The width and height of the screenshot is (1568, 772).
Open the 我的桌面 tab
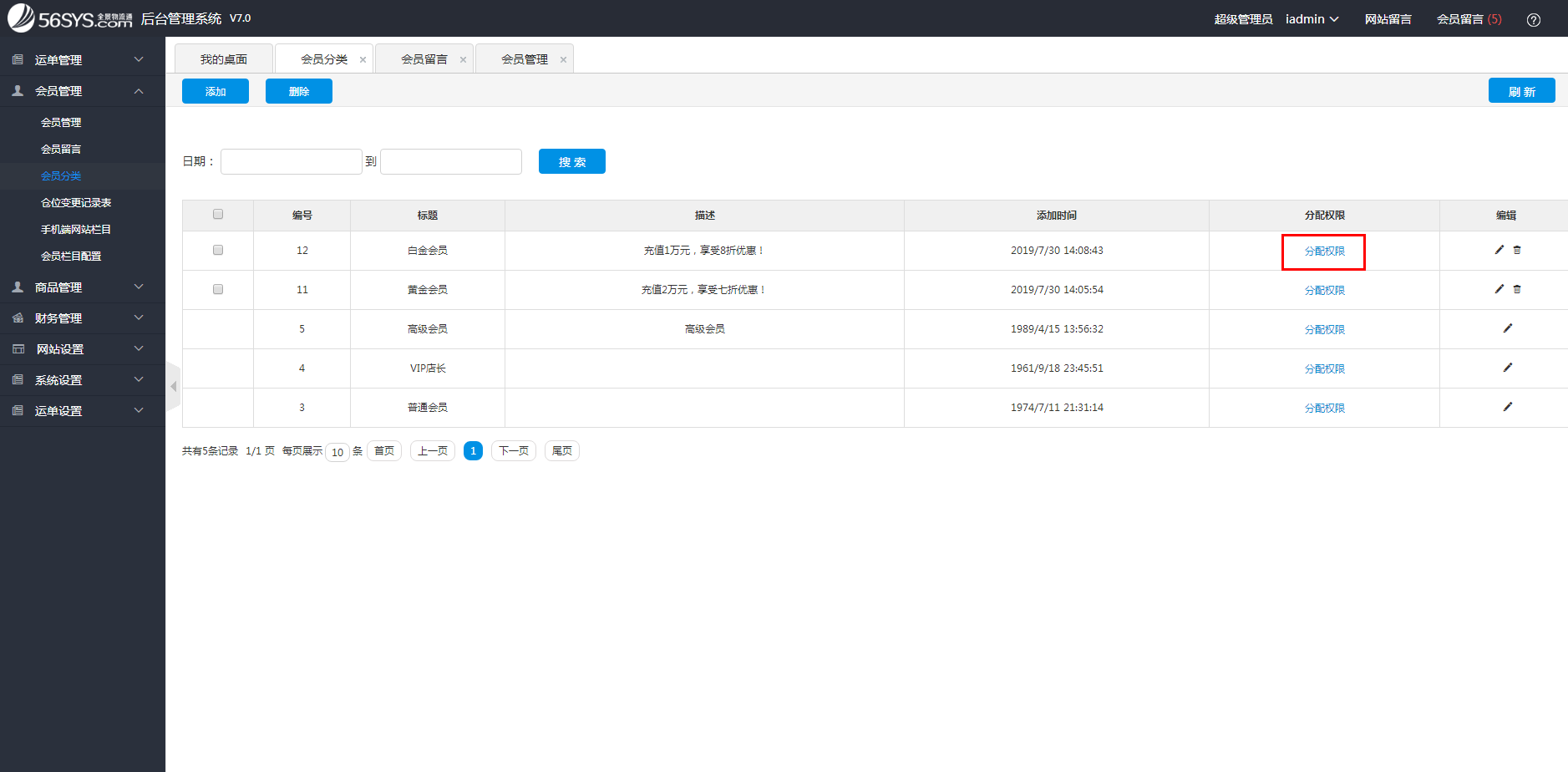[223, 58]
